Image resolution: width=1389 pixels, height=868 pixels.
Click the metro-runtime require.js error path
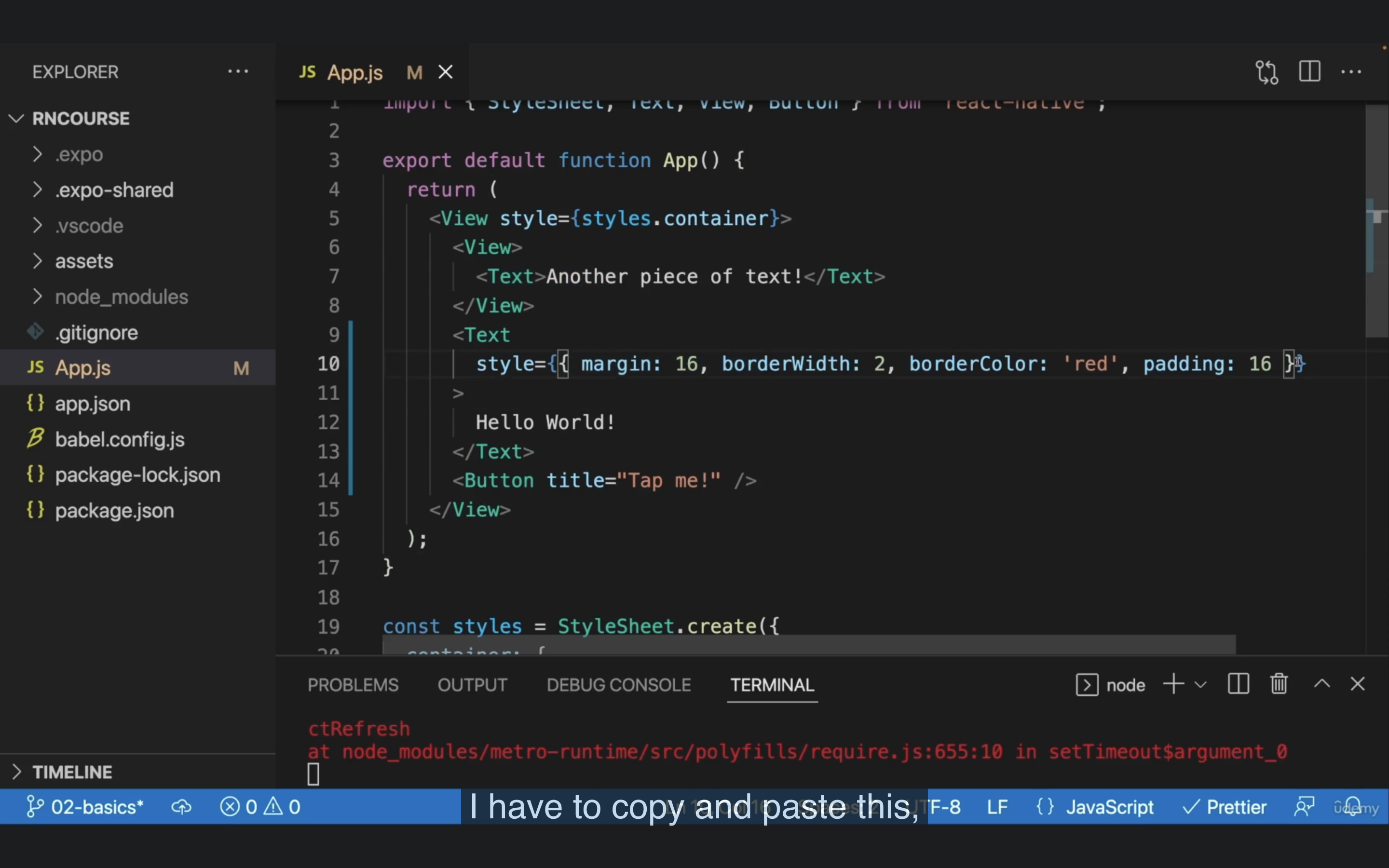click(672, 751)
